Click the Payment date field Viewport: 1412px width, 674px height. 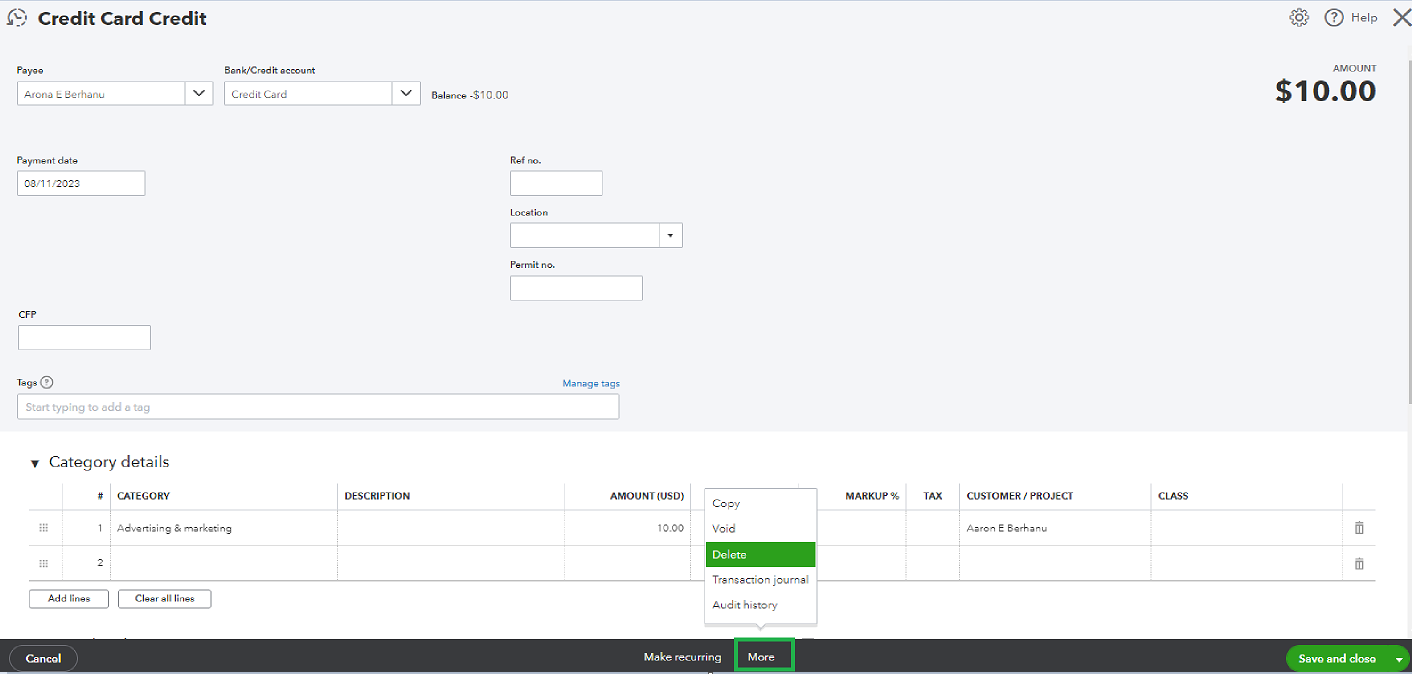tap(81, 183)
